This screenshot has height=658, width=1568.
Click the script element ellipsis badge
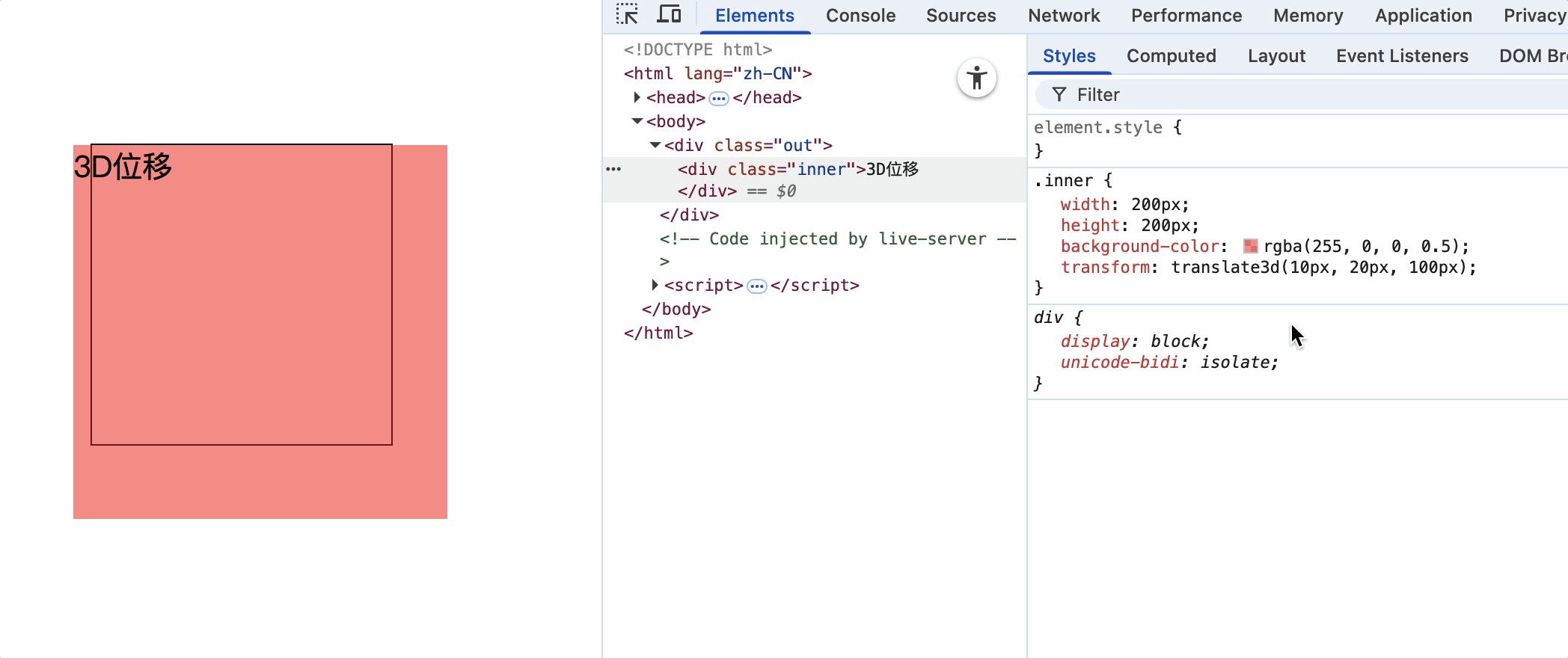[x=757, y=286]
